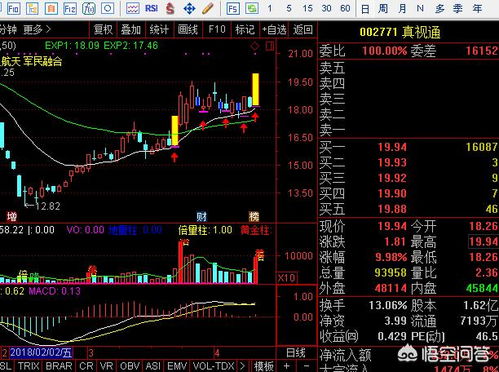Image resolution: width=499 pixels, height=372 pixels.
Task: Expand the 更多 > period options
Action: coord(37,30)
